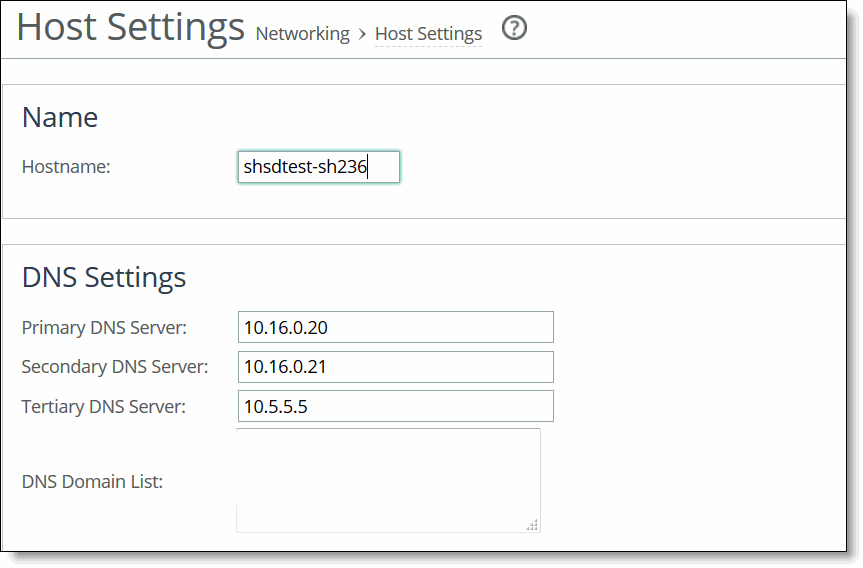Select the Primary DNS Server: label
This screenshot has height=568, width=863.
(104, 327)
